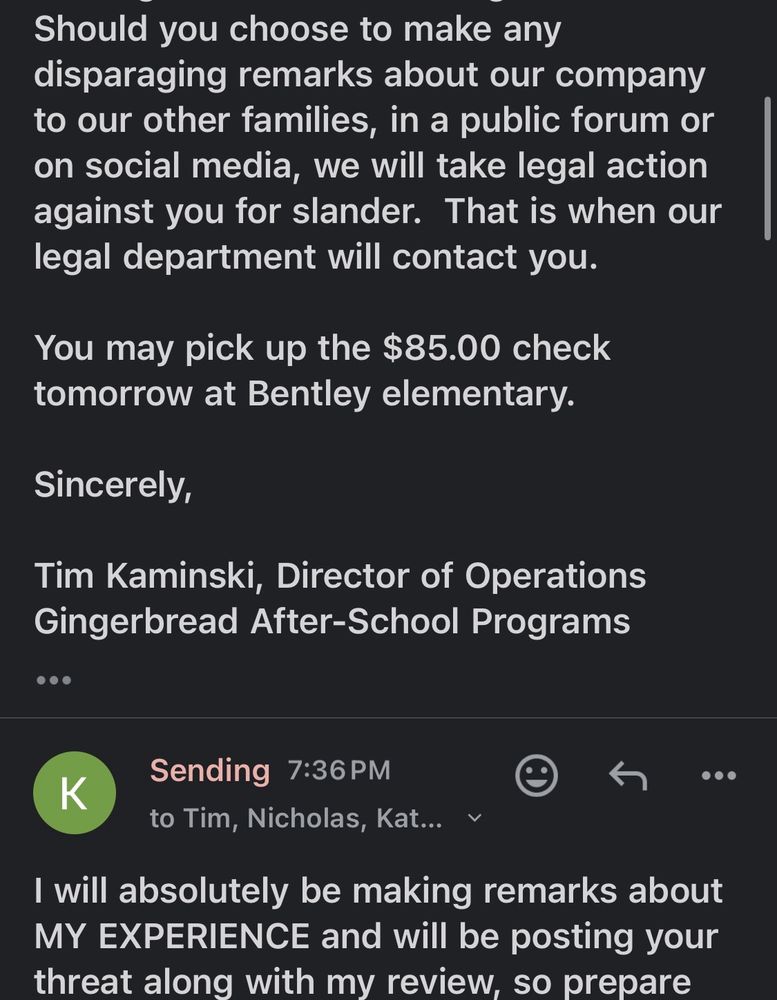Tap the "Tim Kaminski, Director of Operations" signature
Screen dimensions: 777x1000
(340, 576)
